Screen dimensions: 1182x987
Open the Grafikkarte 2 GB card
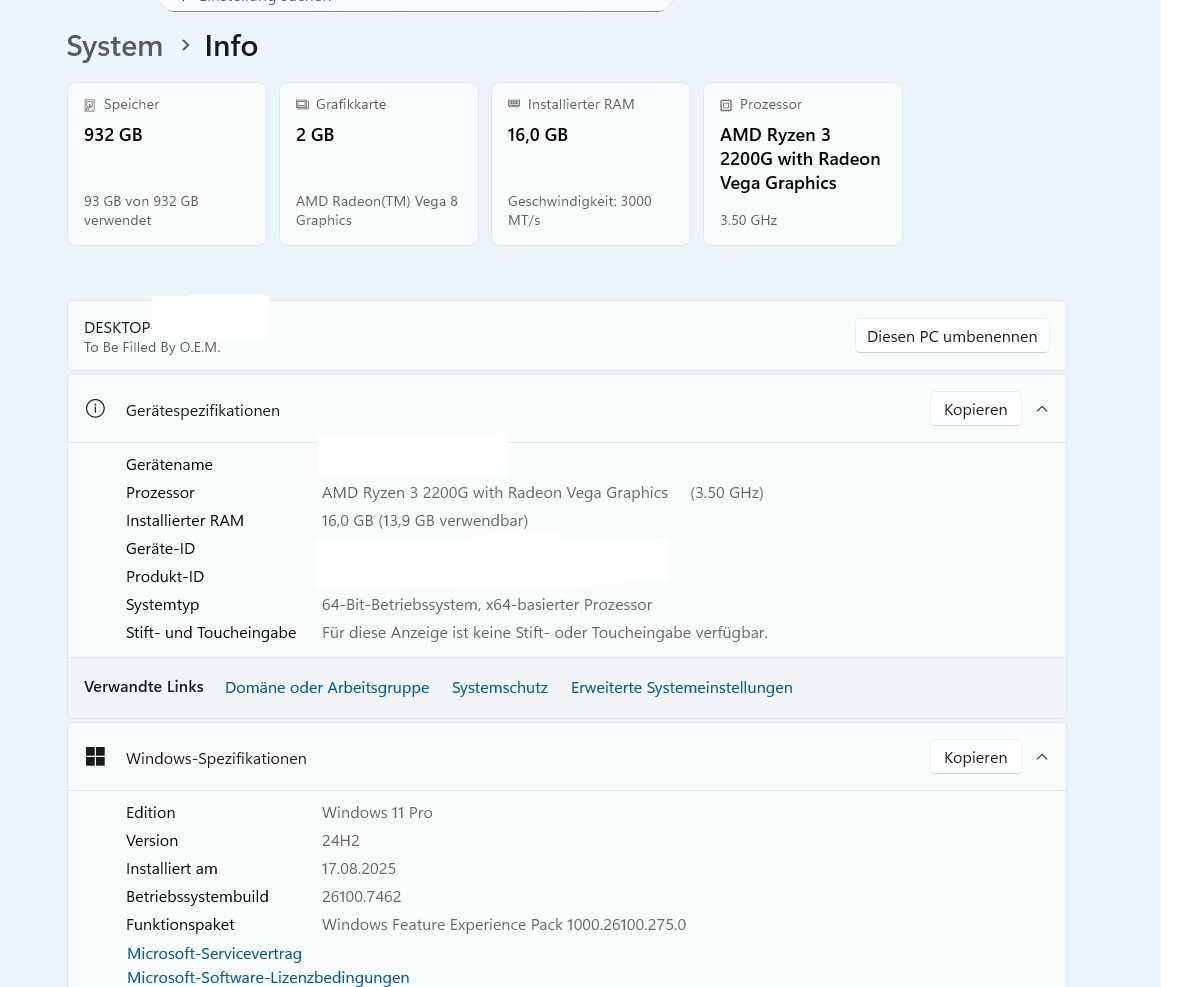click(x=379, y=164)
